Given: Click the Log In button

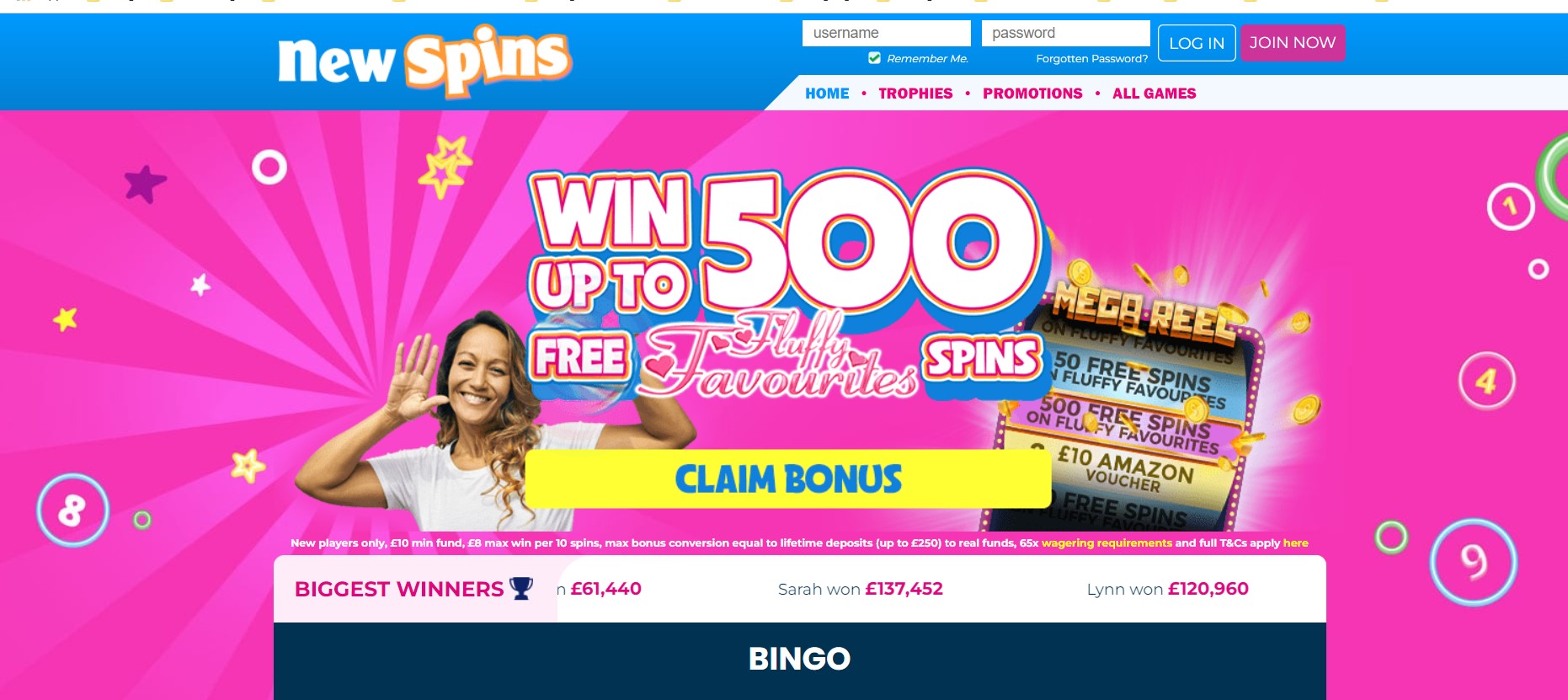Looking at the screenshot, I should [1197, 43].
